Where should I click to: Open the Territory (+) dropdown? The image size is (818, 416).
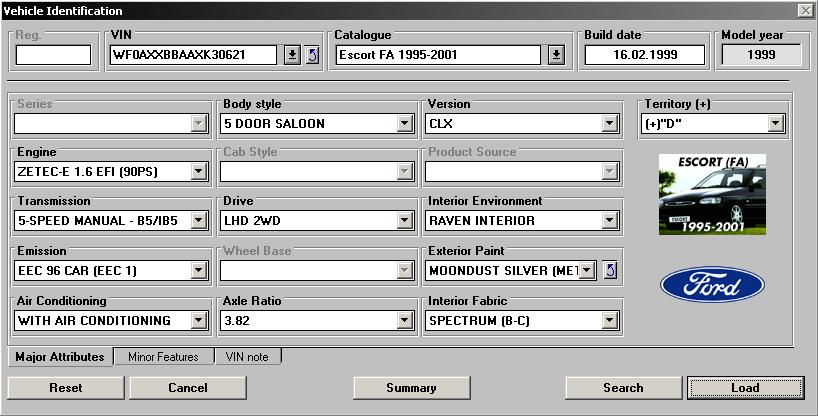[775, 124]
